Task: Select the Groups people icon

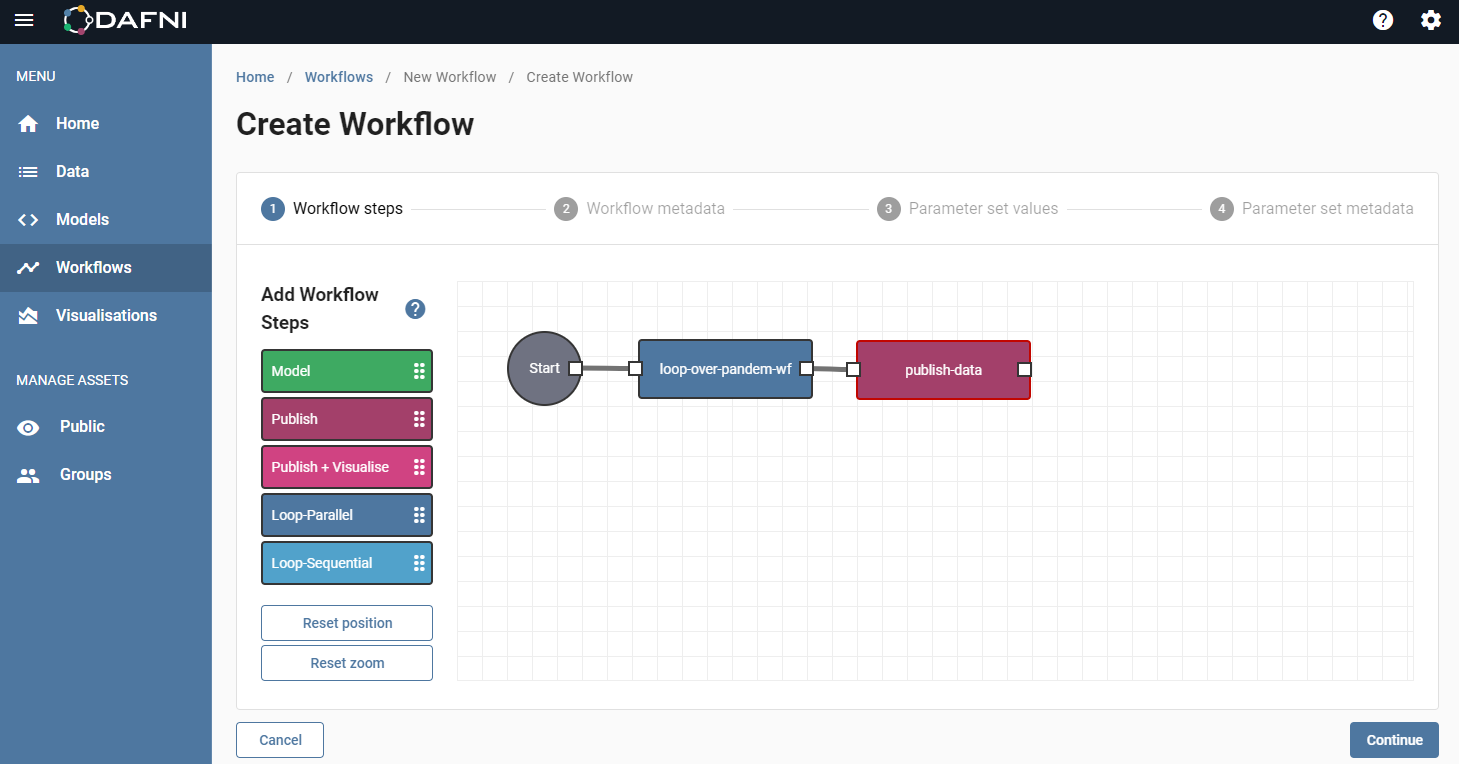Action: 28,474
